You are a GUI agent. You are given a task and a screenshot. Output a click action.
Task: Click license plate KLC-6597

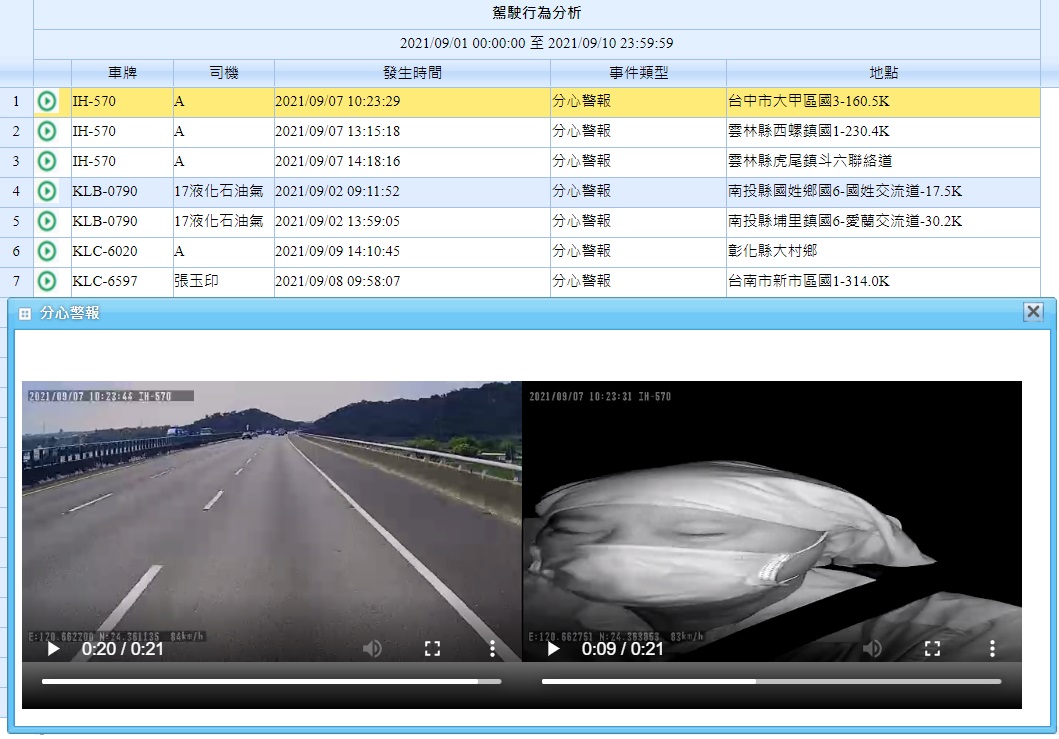click(105, 281)
